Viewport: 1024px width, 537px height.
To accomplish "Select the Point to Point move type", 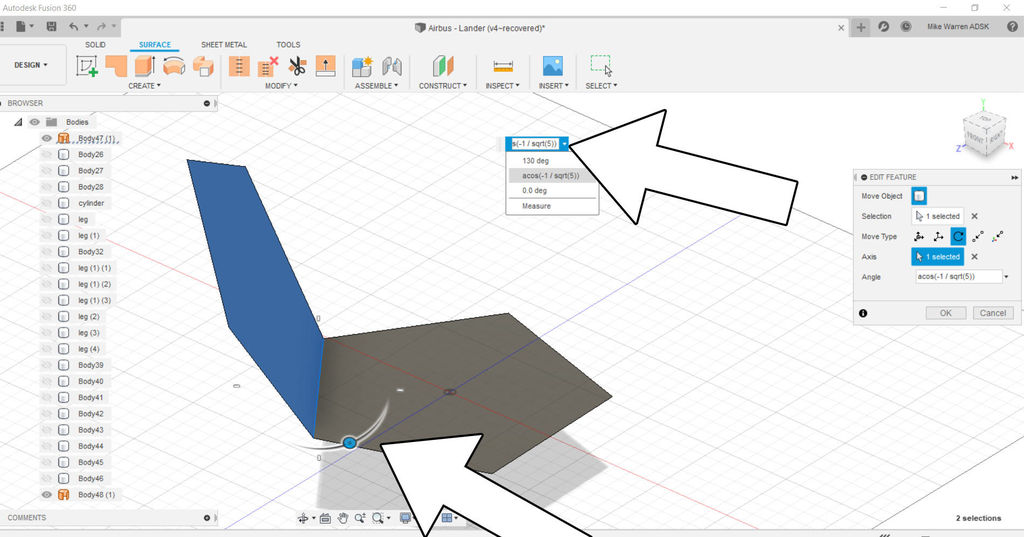I will pyautogui.click(x=978, y=236).
